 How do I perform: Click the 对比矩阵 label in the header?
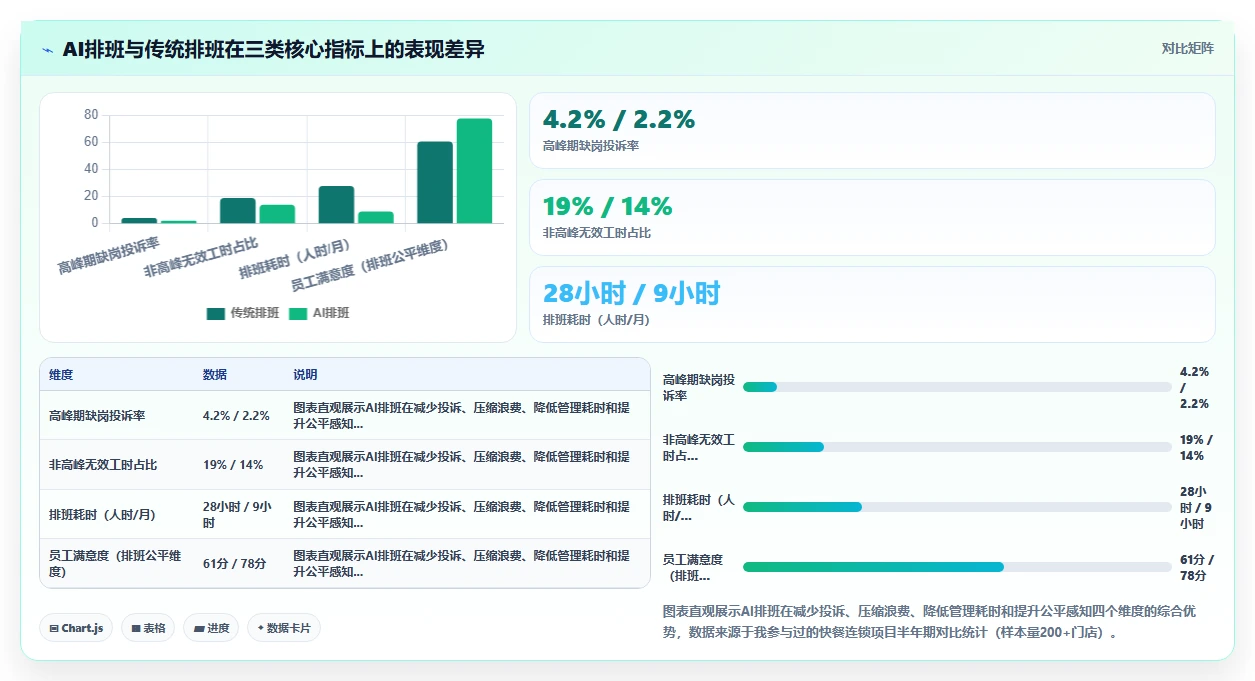tap(1188, 48)
